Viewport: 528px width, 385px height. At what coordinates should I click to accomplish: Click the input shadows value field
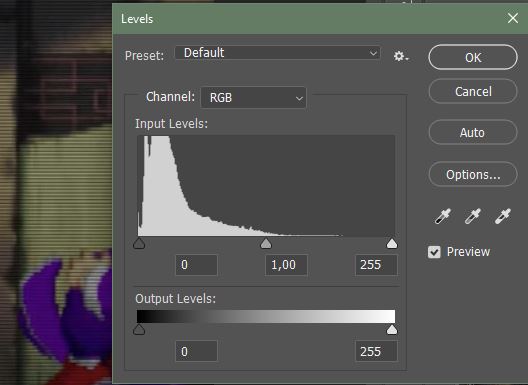pyautogui.click(x=196, y=265)
